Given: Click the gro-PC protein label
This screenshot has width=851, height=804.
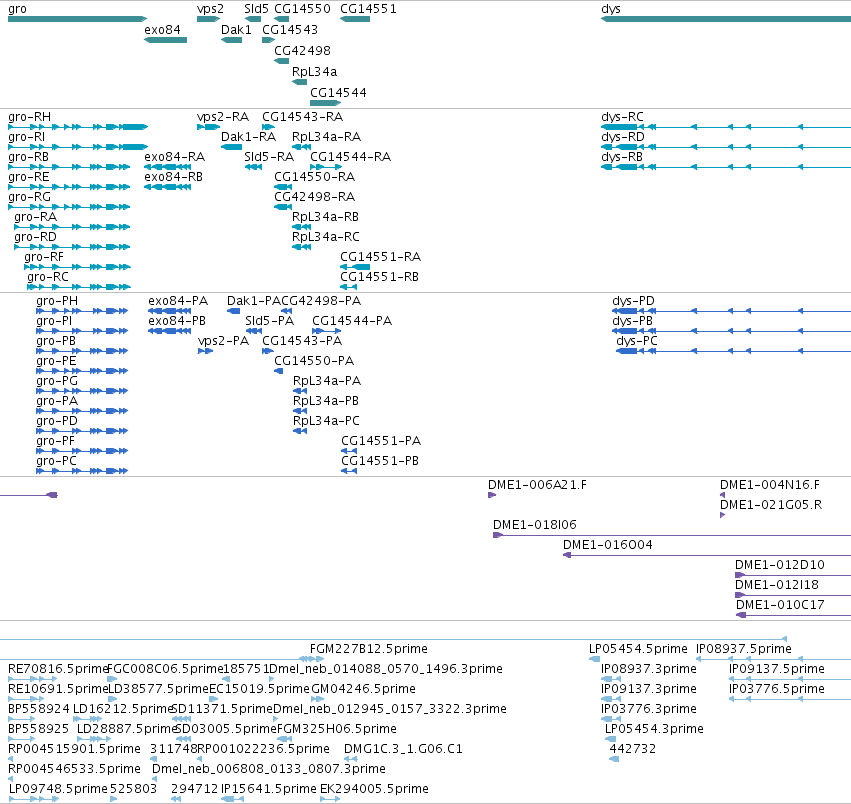Looking at the screenshot, I should click(x=56, y=461).
